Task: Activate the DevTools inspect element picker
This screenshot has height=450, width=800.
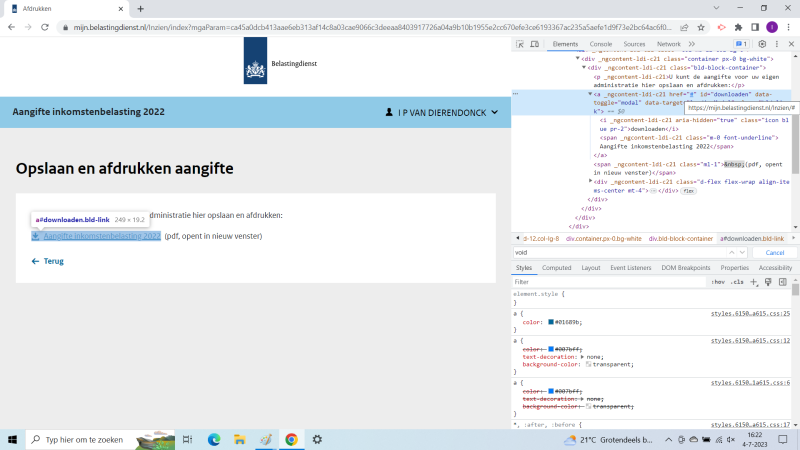Action: 521,44
